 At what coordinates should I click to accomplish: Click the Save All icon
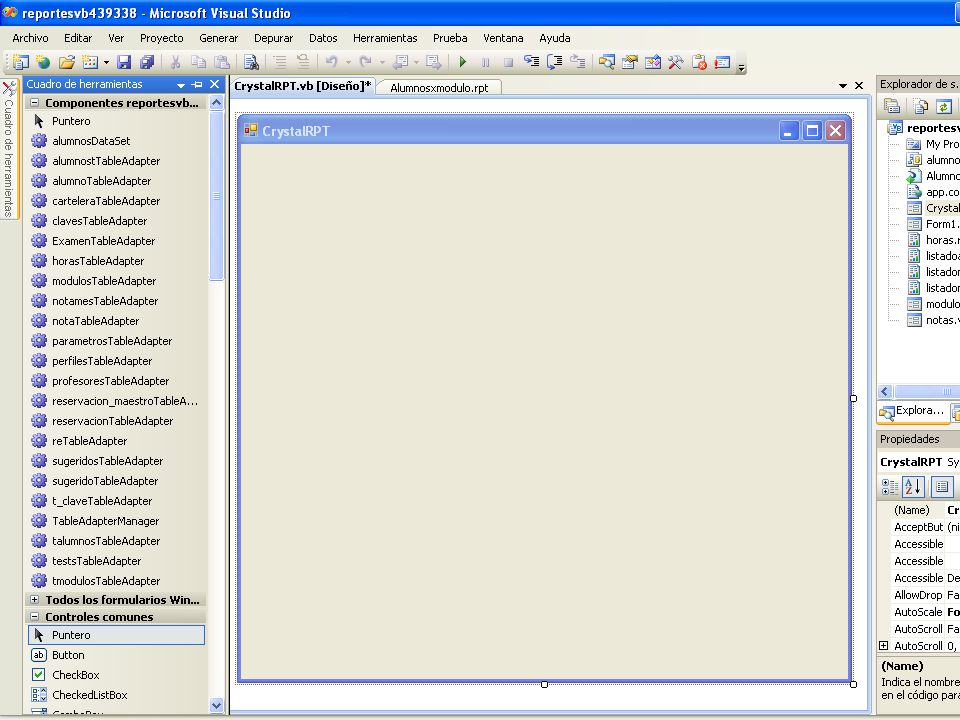(147, 62)
